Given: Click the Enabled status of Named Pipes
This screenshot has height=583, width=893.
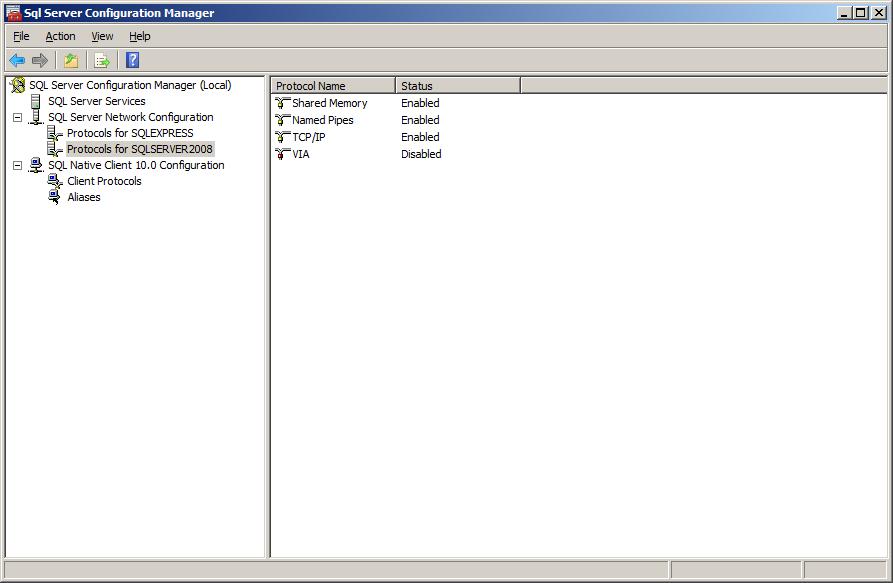Looking at the screenshot, I should tap(420, 120).
